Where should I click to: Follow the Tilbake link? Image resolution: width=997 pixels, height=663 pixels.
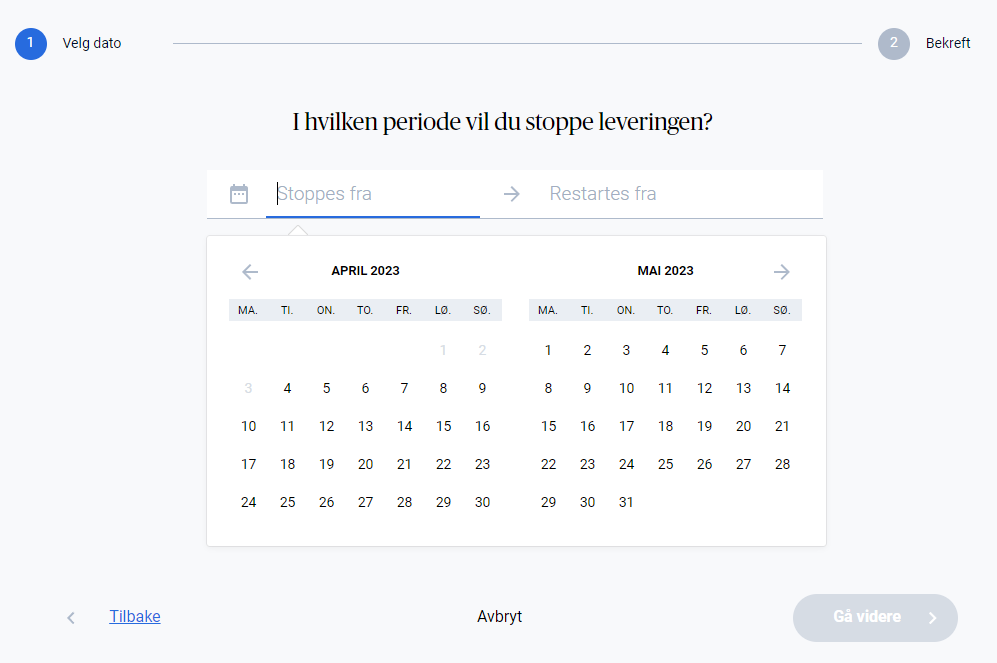[135, 617]
